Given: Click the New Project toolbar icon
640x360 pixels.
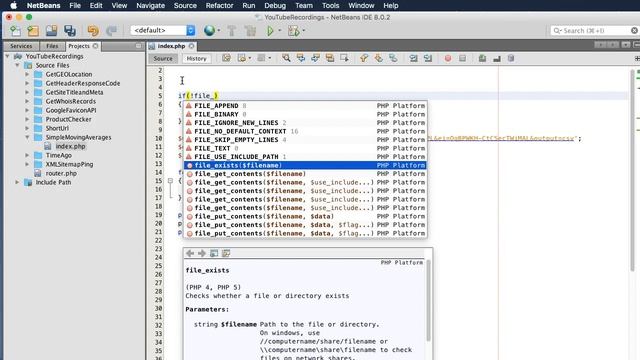Looking at the screenshot, I should click(x=33, y=31).
